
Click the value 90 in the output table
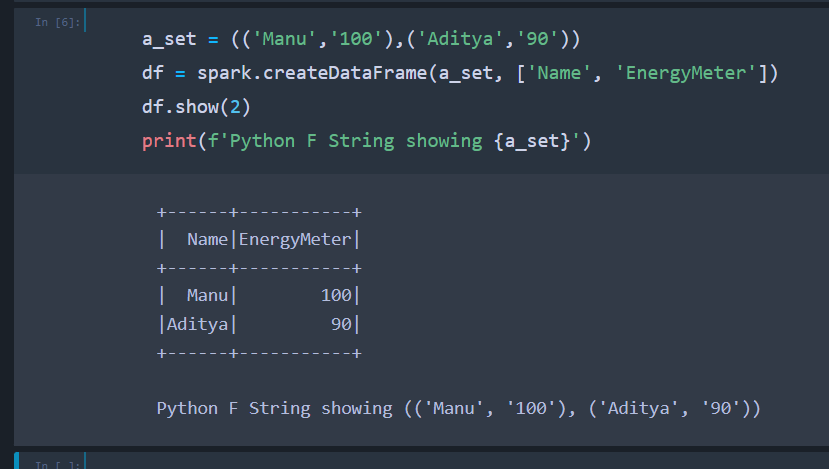pyautogui.click(x=341, y=324)
